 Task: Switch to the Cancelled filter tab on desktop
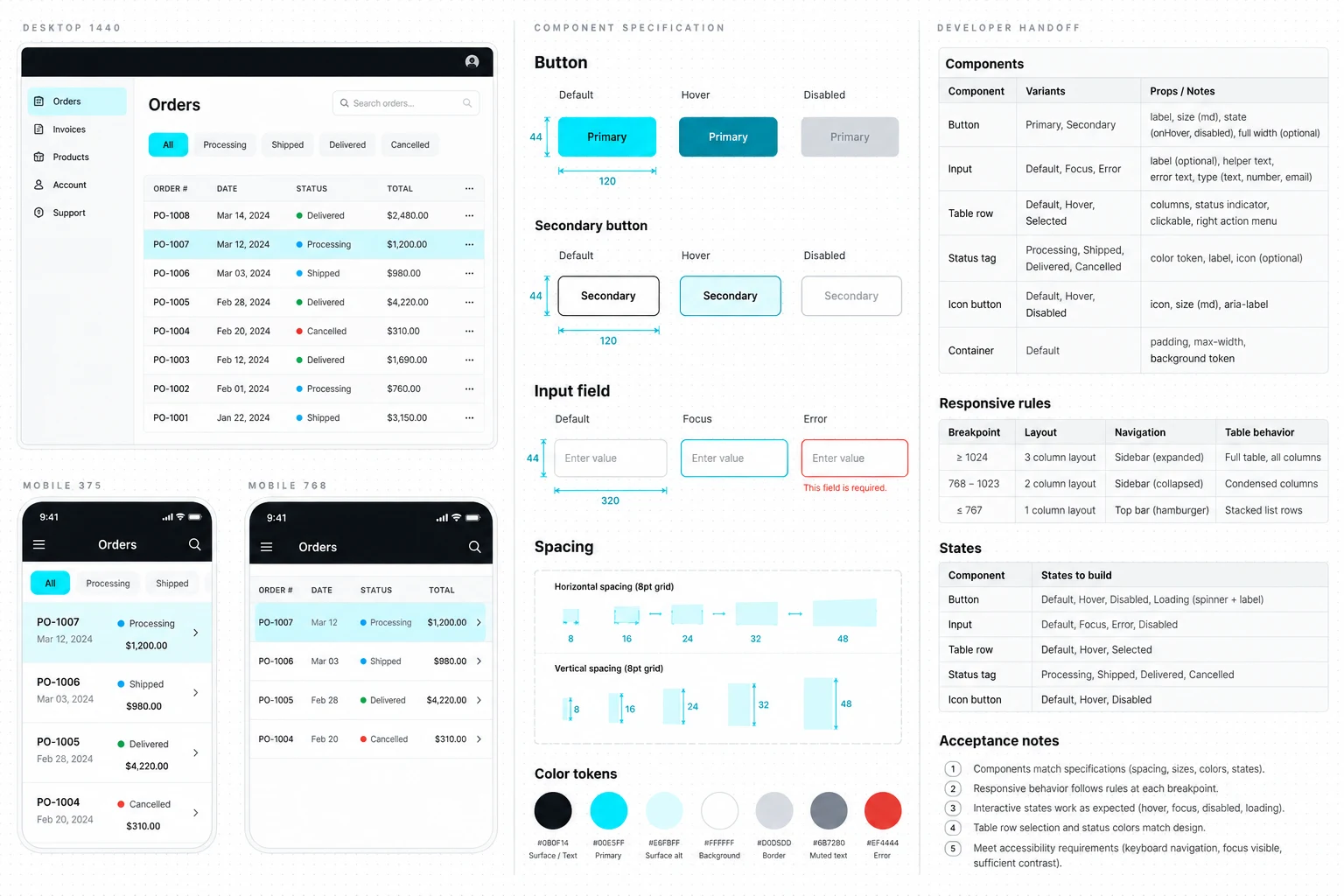410,145
